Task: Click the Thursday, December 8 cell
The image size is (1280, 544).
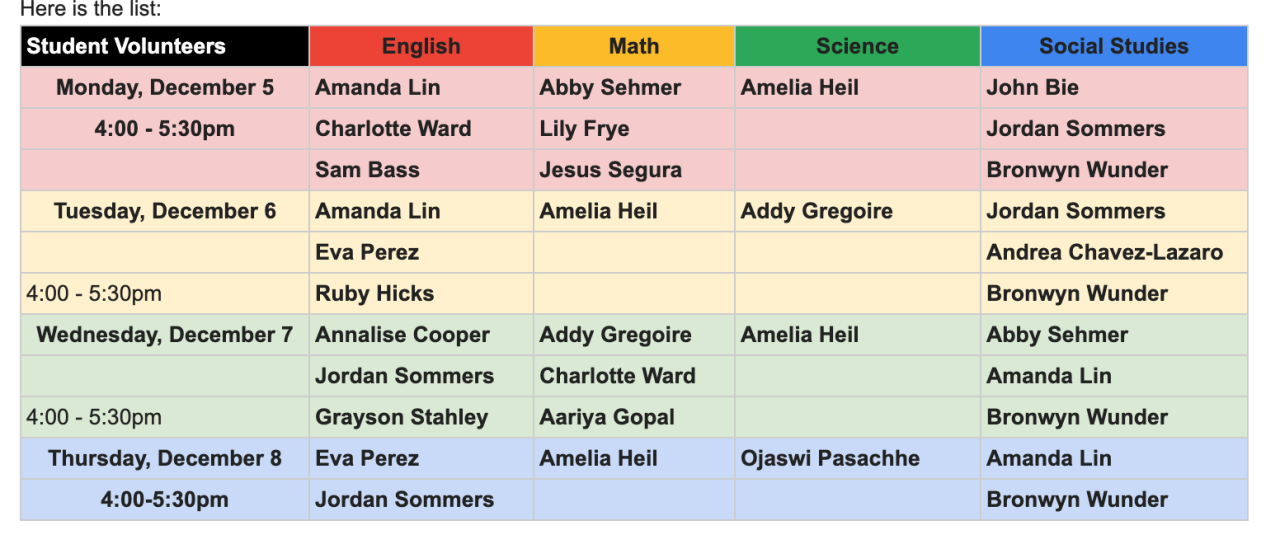Action: 165,458
